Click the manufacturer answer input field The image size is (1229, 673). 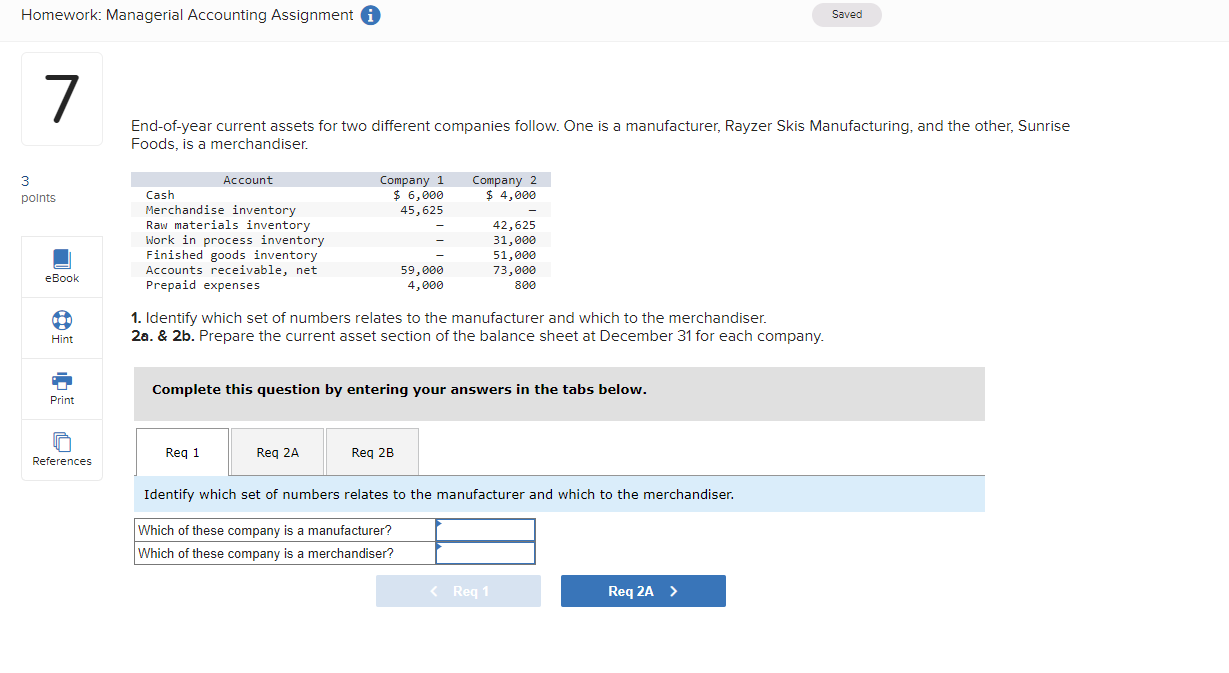click(485, 530)
